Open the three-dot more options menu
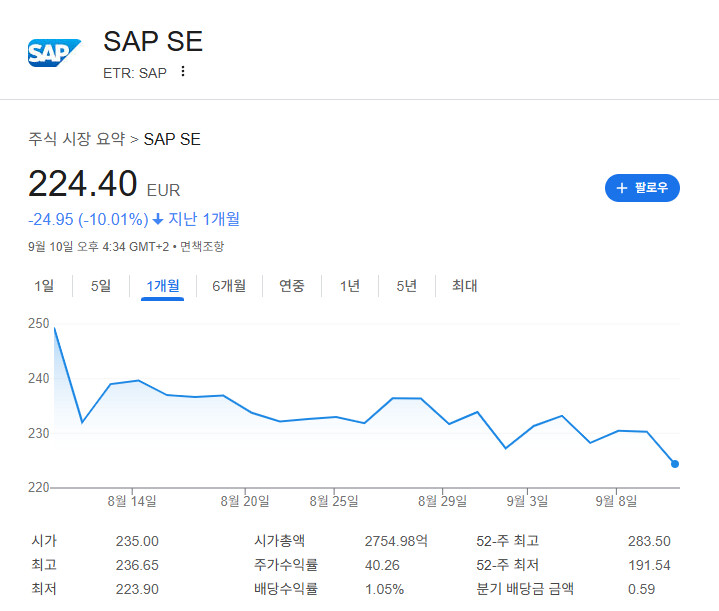The width and height of the screenshot is (719, 611). [183, 72]
